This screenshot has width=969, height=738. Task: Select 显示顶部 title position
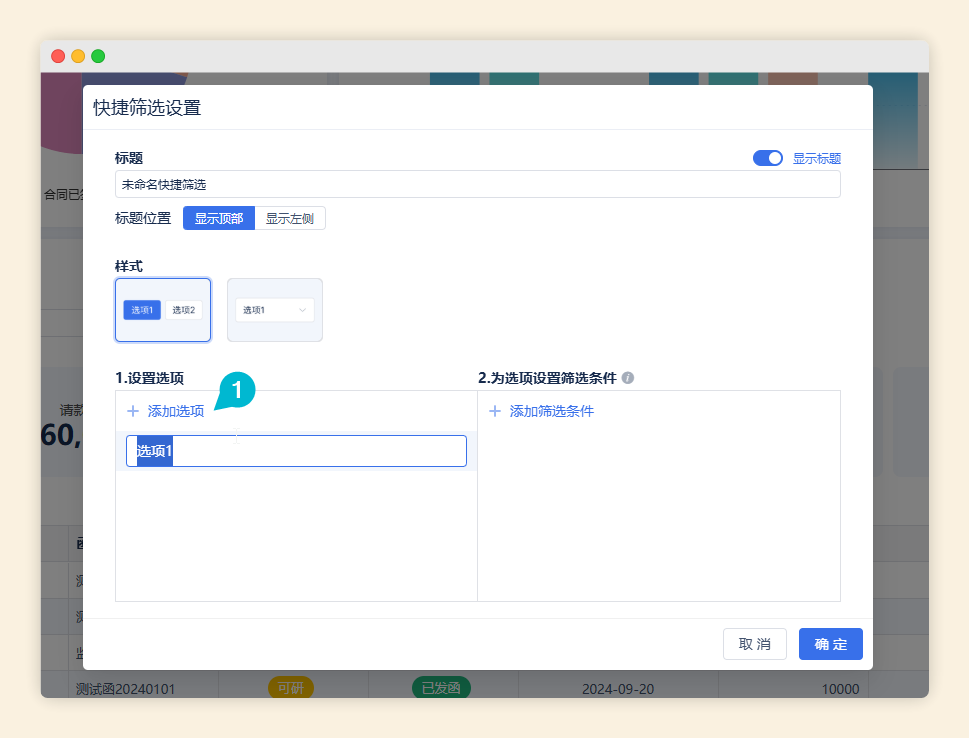pyautogui.click(x=219, y=218)
